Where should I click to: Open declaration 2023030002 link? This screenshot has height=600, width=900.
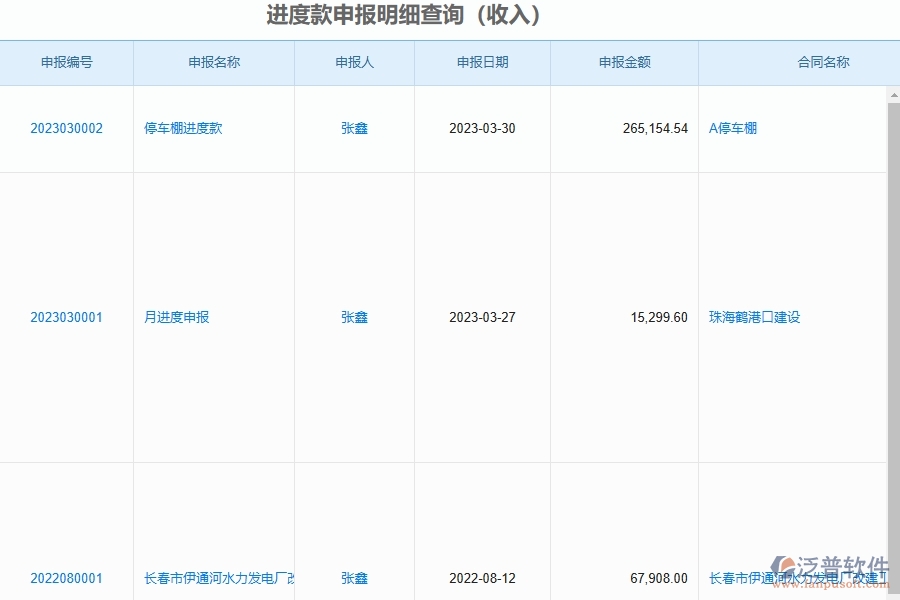[x=66, y=128]
